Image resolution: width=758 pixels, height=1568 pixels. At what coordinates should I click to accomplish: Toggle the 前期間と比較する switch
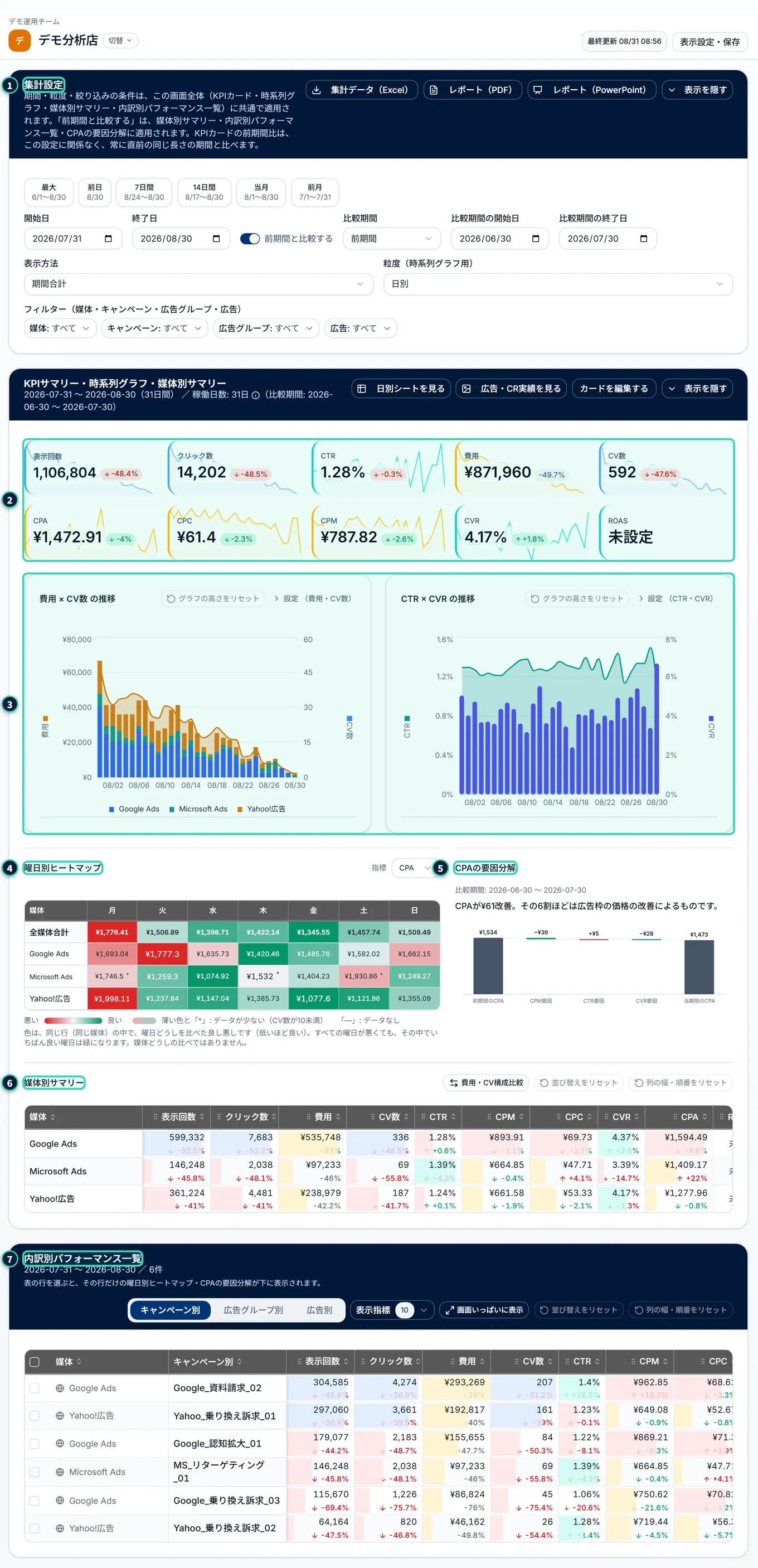[250, 239]
